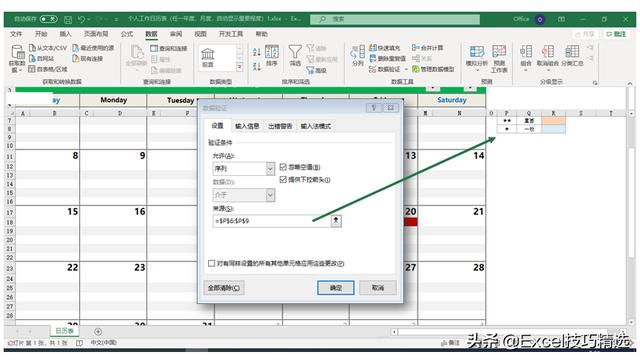Toggle the Filter (筛选) funnel
This screenshot has width=640, height=360.
[x=295, y=56]
